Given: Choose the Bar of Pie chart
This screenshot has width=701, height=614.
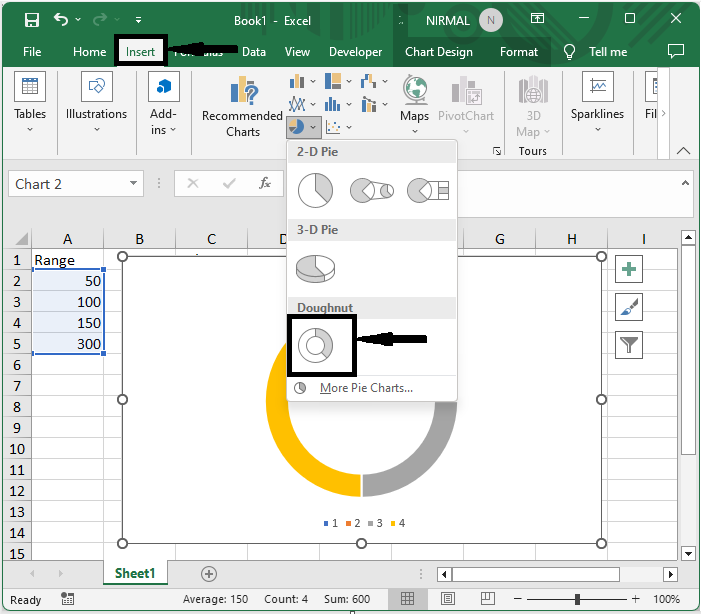Looking at the screenshot, I should point(428,191).
